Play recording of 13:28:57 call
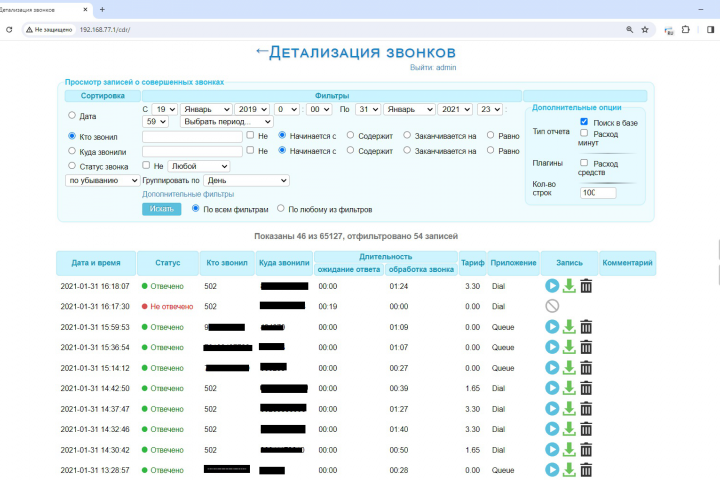Viewport: 720px width, 480px height. click(552, 469)
